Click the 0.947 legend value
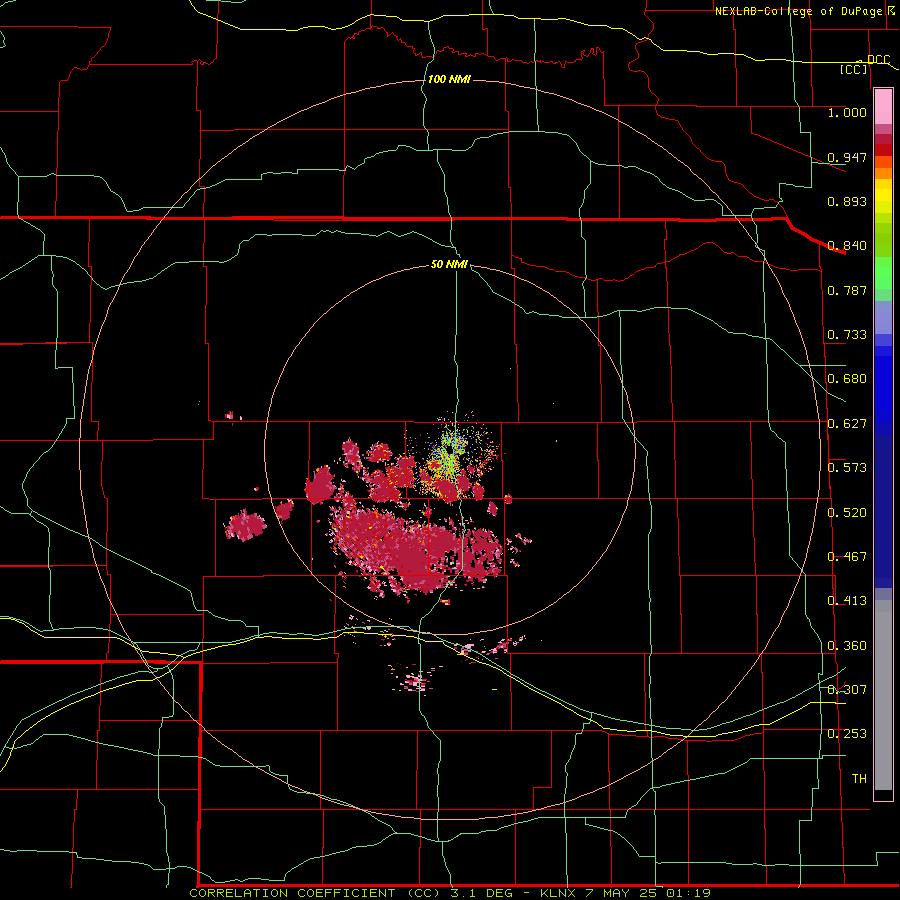The width and height of the screenshot is (900, 900). coord(847,157)
